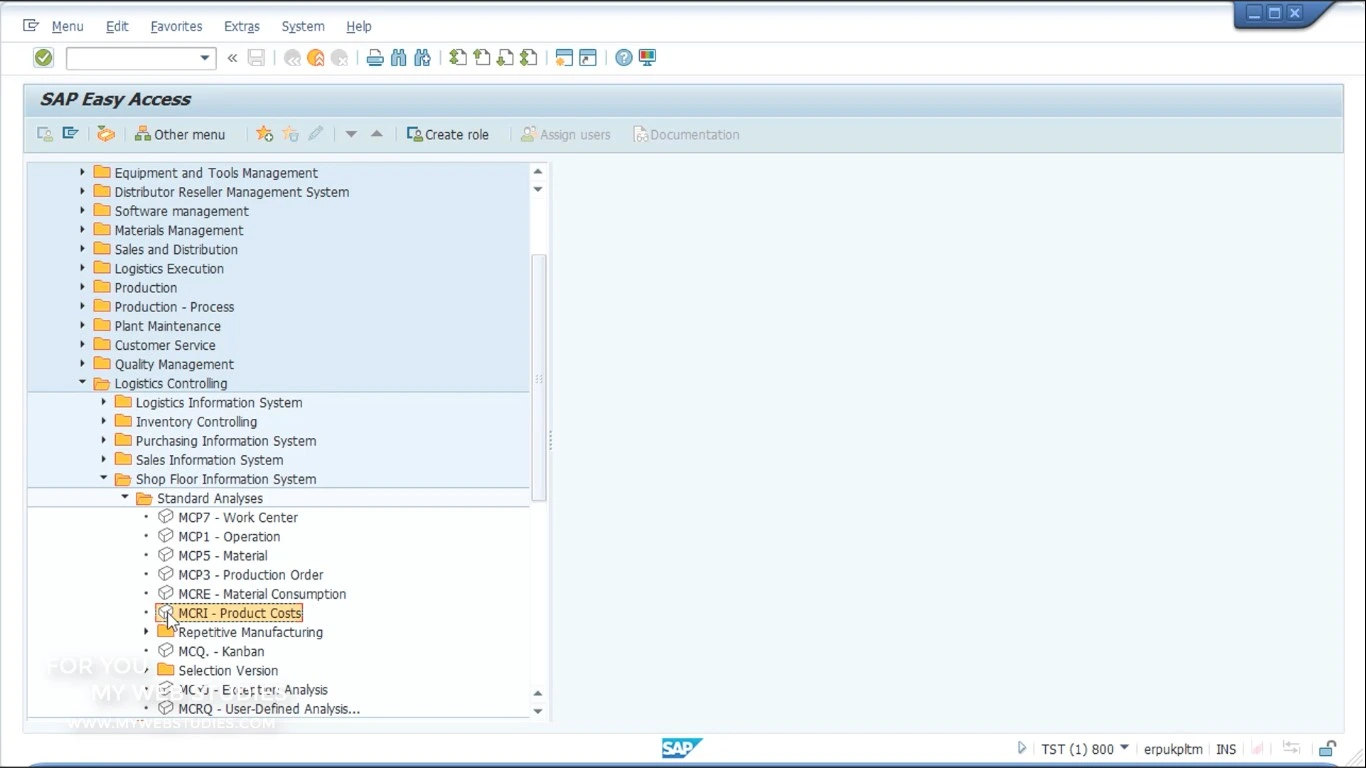The height and width of the screenshot is (768, 1366).
Task: Click the lock icon in status bar
Action: pyautogui.click(x=1327, y=749)
